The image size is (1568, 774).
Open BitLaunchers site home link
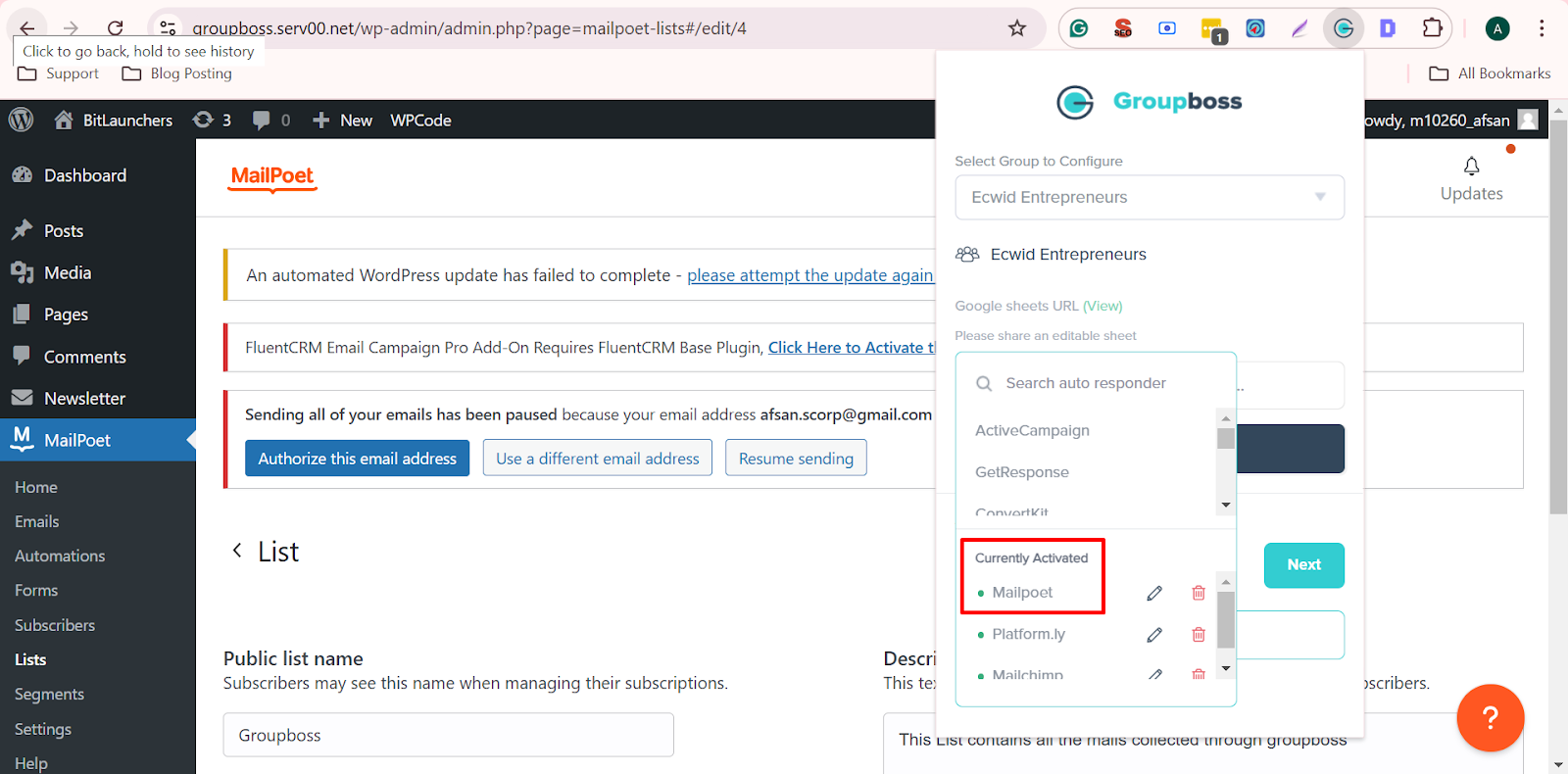coord(114,120)
